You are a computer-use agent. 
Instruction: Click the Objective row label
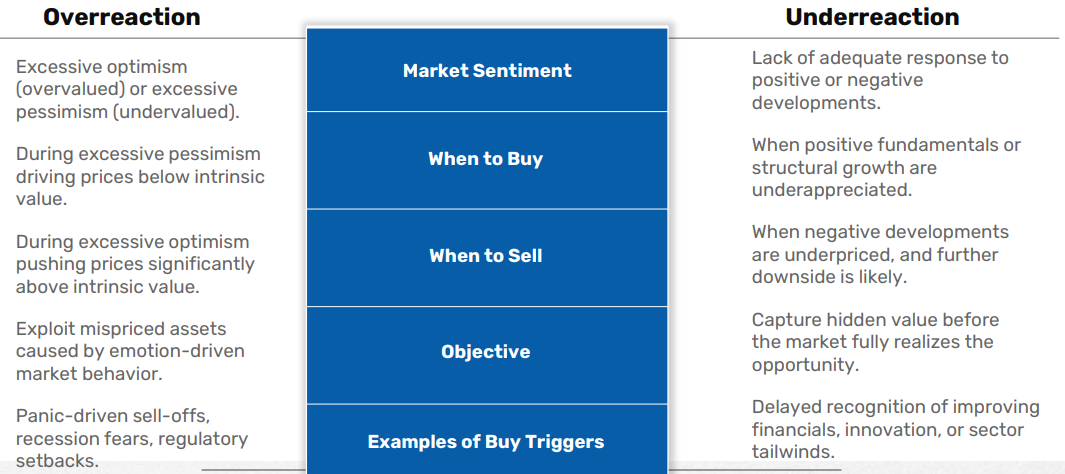point(486,352)
